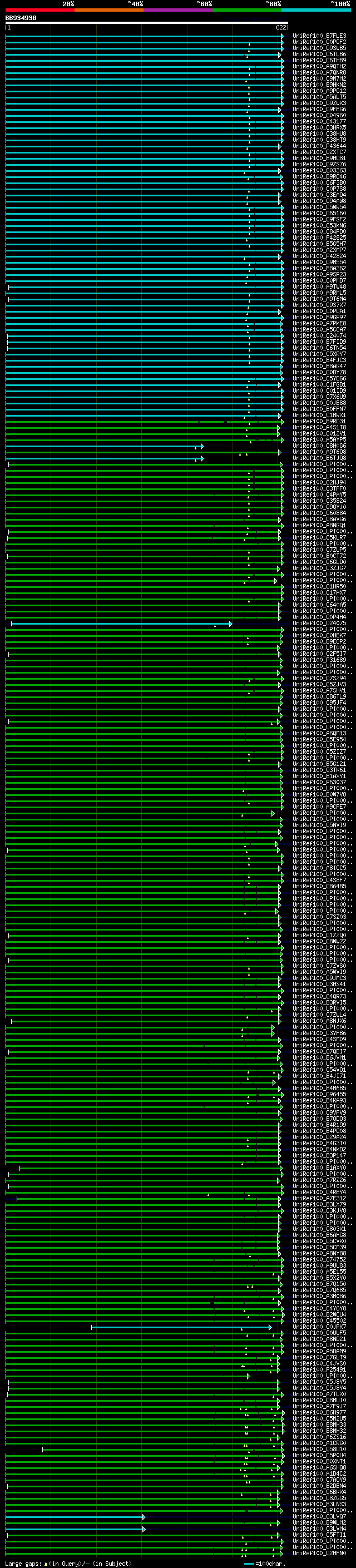Click the short cyan bar for UniRef100_B6TJQ8
Image resolution: width=356 pixels, height=1568 pixels.
(104, 458)
